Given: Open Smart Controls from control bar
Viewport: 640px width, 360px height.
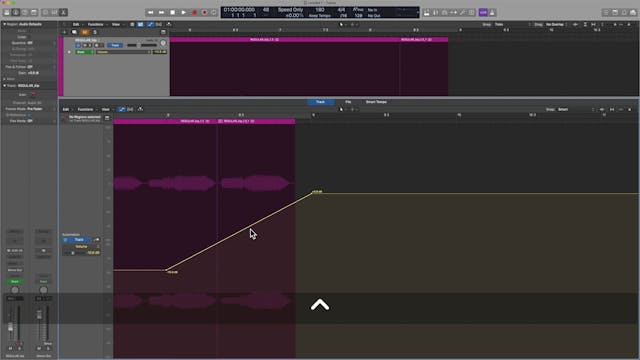Looking at the screenshot, I should [x=45, y=13].
